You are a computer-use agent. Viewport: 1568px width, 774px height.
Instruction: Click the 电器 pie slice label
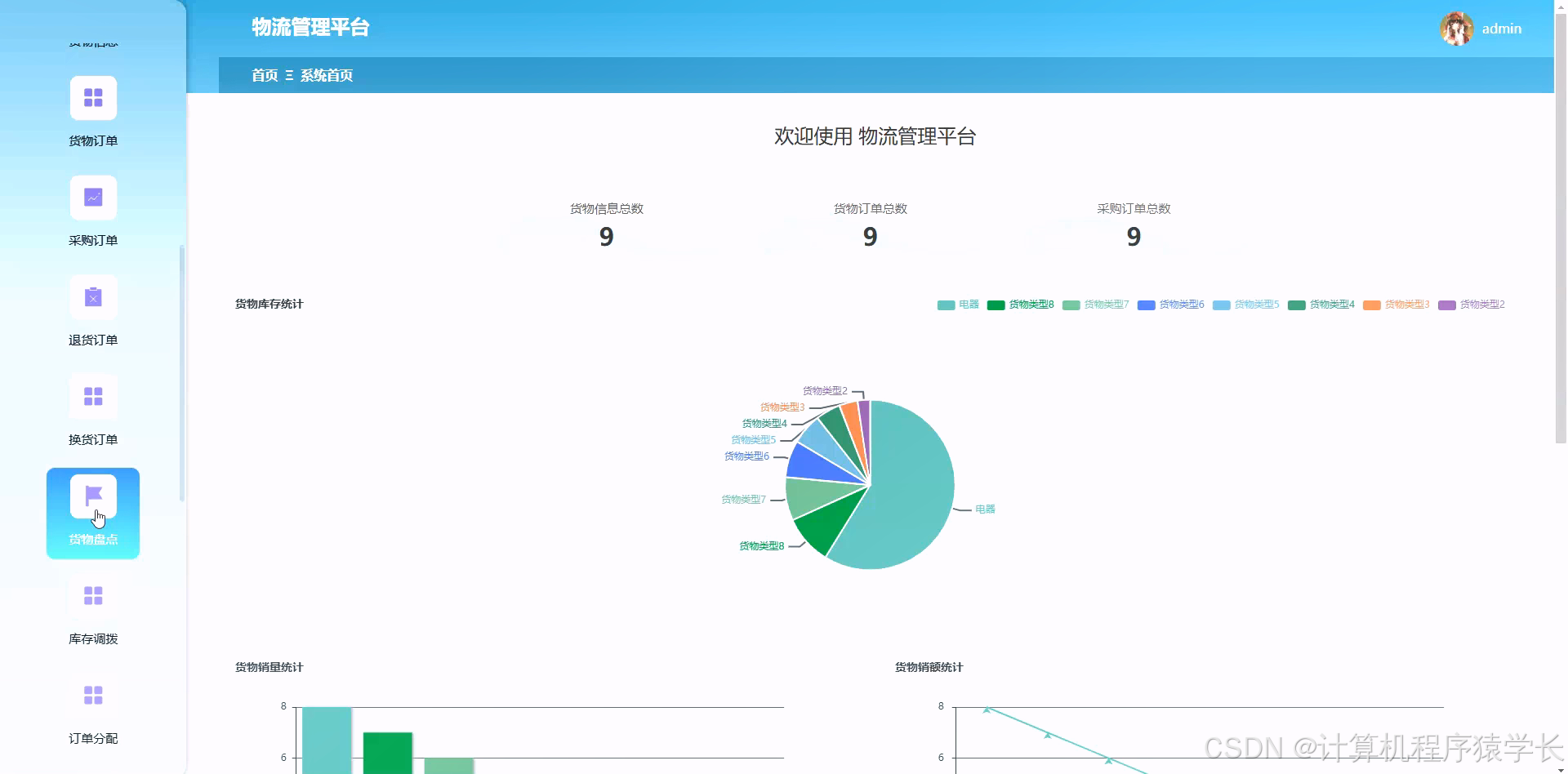pos(985,509)
